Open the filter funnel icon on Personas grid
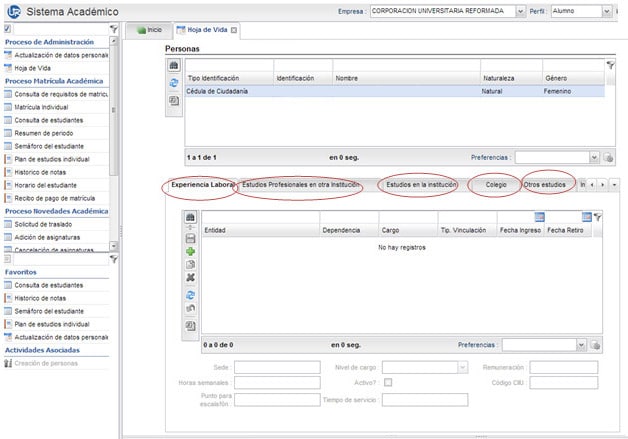This screenshot has height=439, width=628. click(x=610, y=65)
